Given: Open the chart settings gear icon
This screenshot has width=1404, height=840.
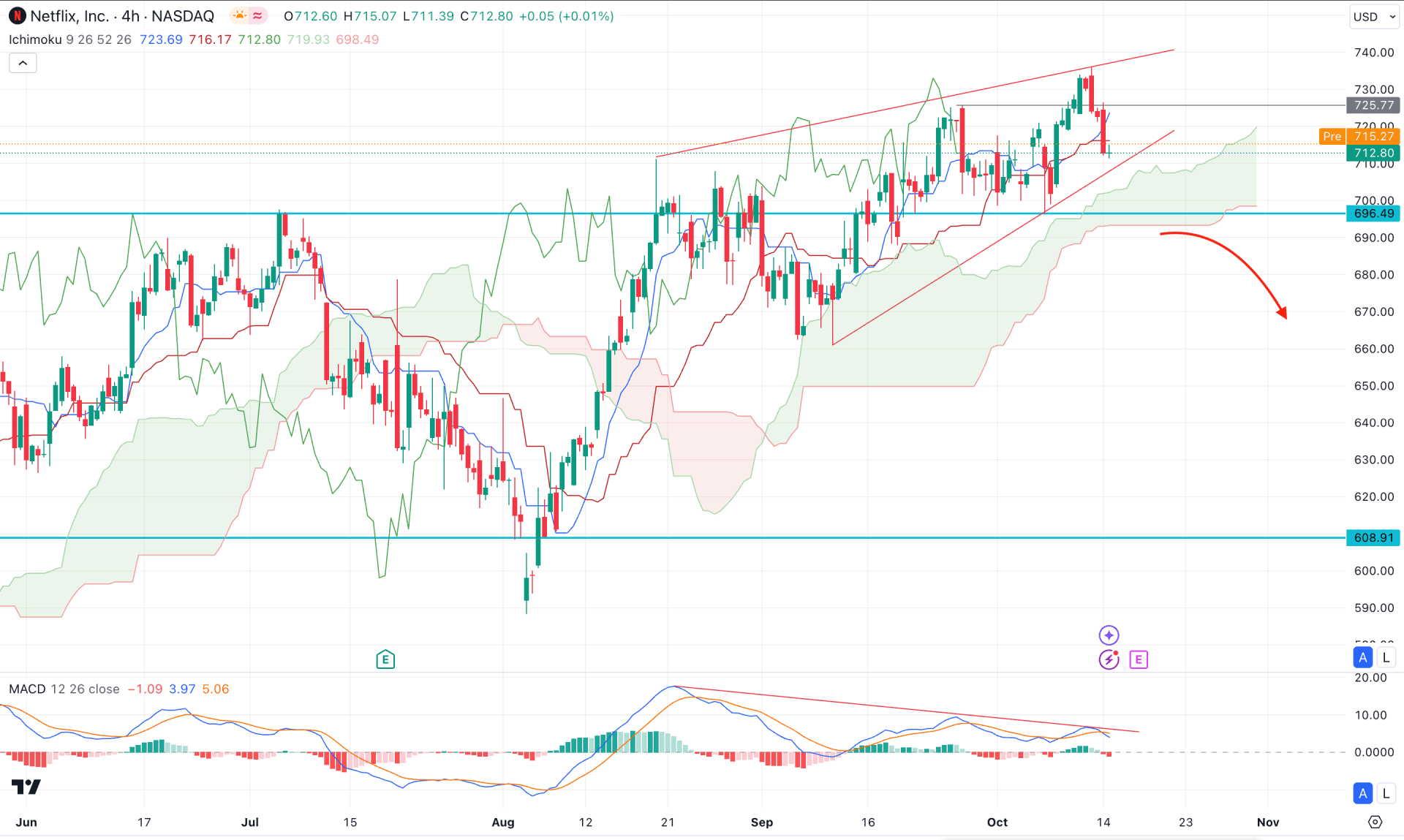Looking at the screenshot, I should 1375,822.
